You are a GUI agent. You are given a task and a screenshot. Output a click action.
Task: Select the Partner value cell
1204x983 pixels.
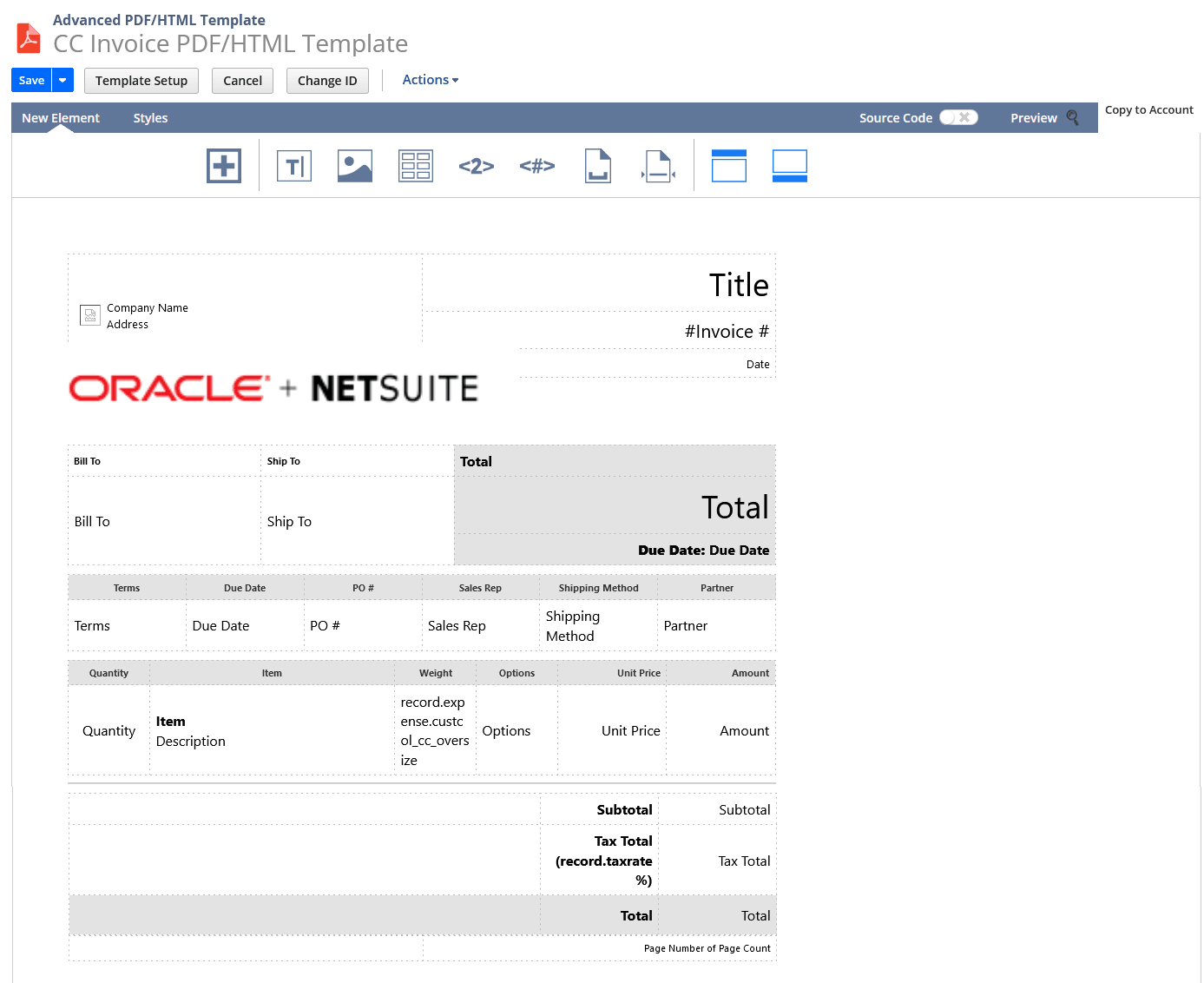tap(716, 626)
